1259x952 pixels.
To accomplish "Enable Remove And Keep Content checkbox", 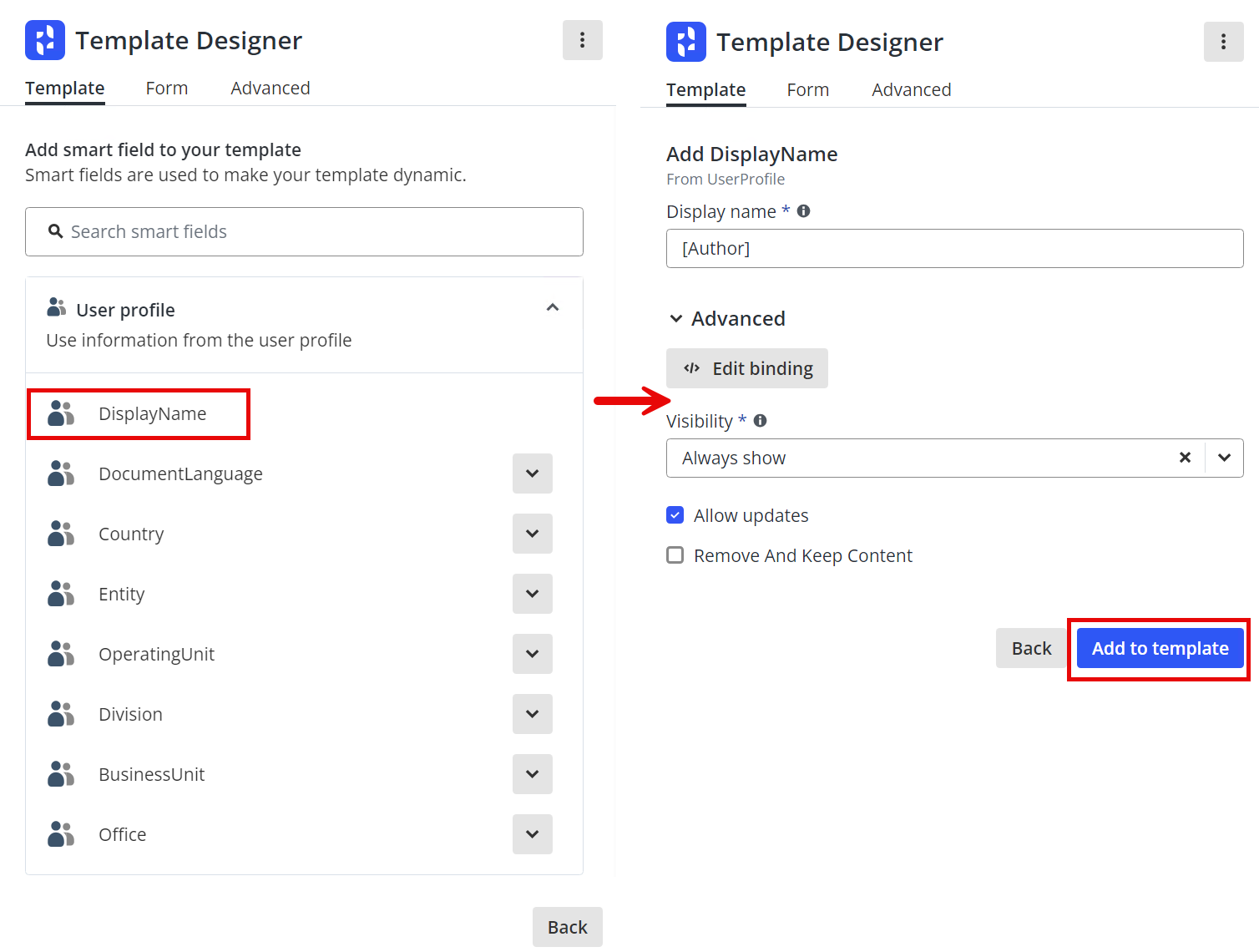I will pyautogui.click(x=675, y=555).
